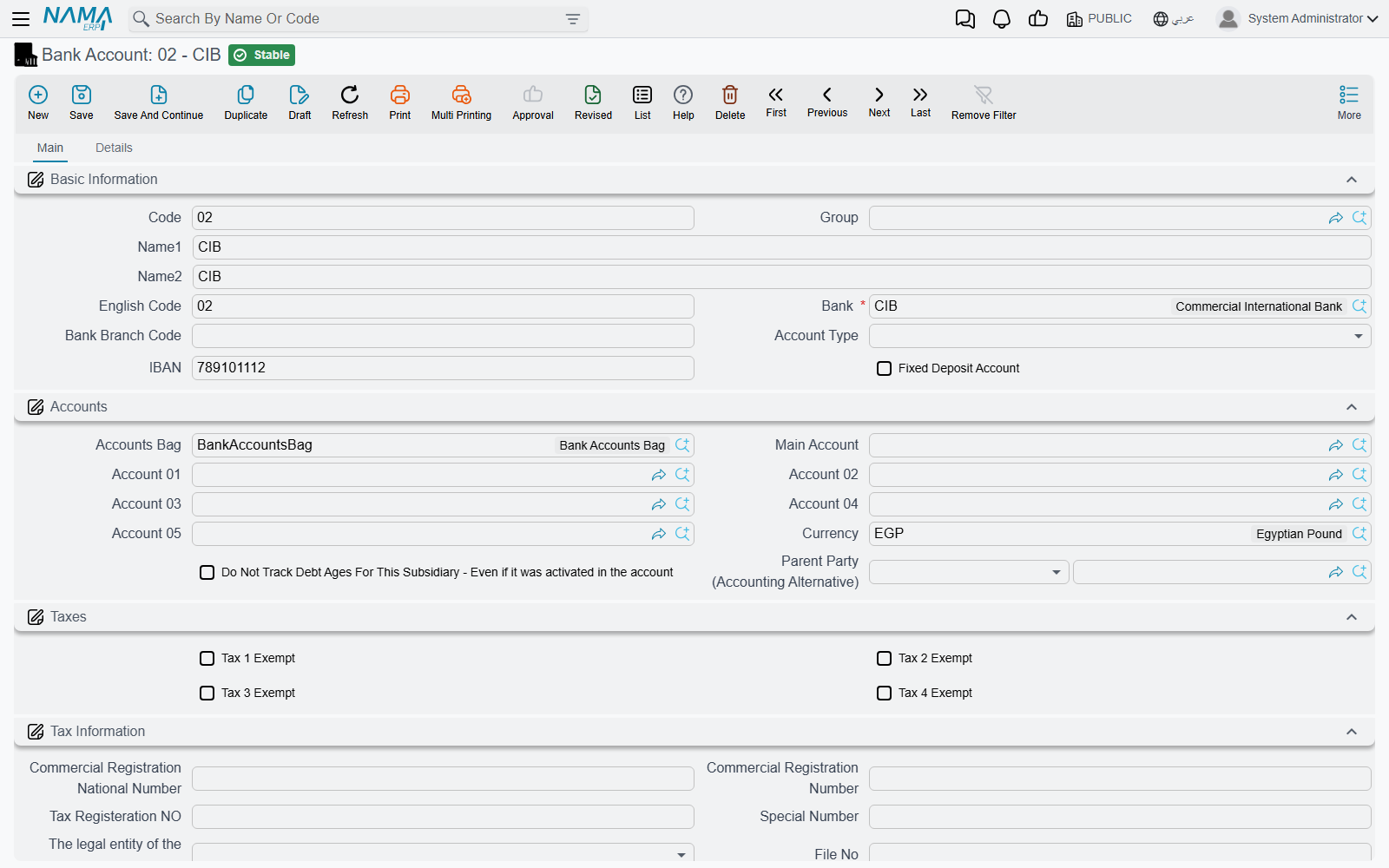Switch to the Main tab
1389x868 pixels.
pos(50,148)
